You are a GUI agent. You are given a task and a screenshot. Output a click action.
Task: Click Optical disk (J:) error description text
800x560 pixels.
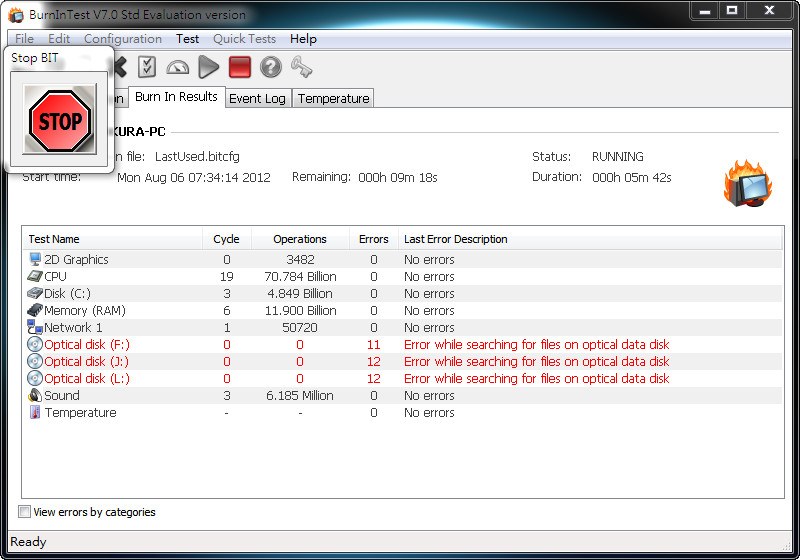(x=537, y=361)
